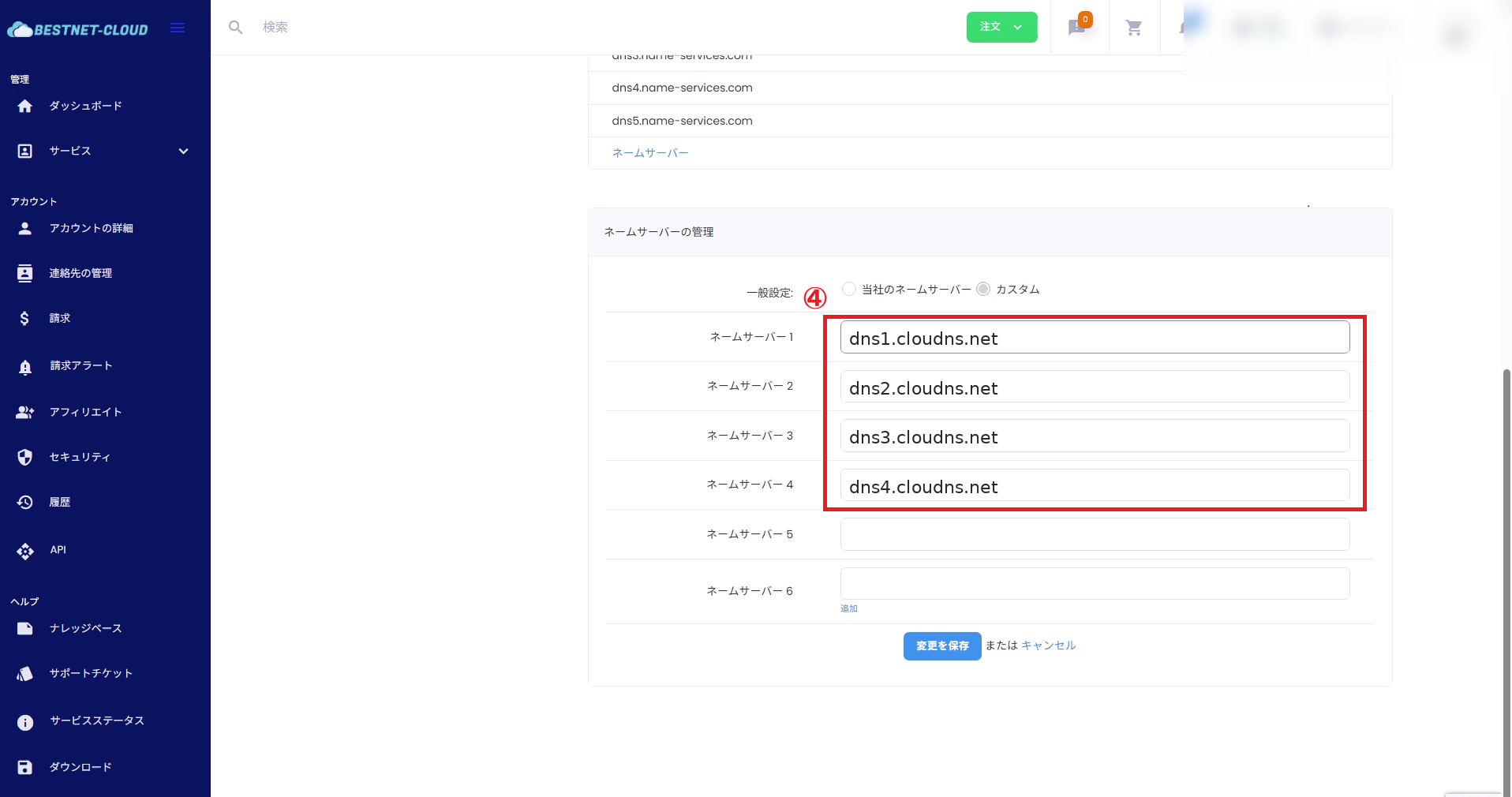Open the Security shield icon
This screenshot has height=797, width=1512.
(x=25, y=457)
